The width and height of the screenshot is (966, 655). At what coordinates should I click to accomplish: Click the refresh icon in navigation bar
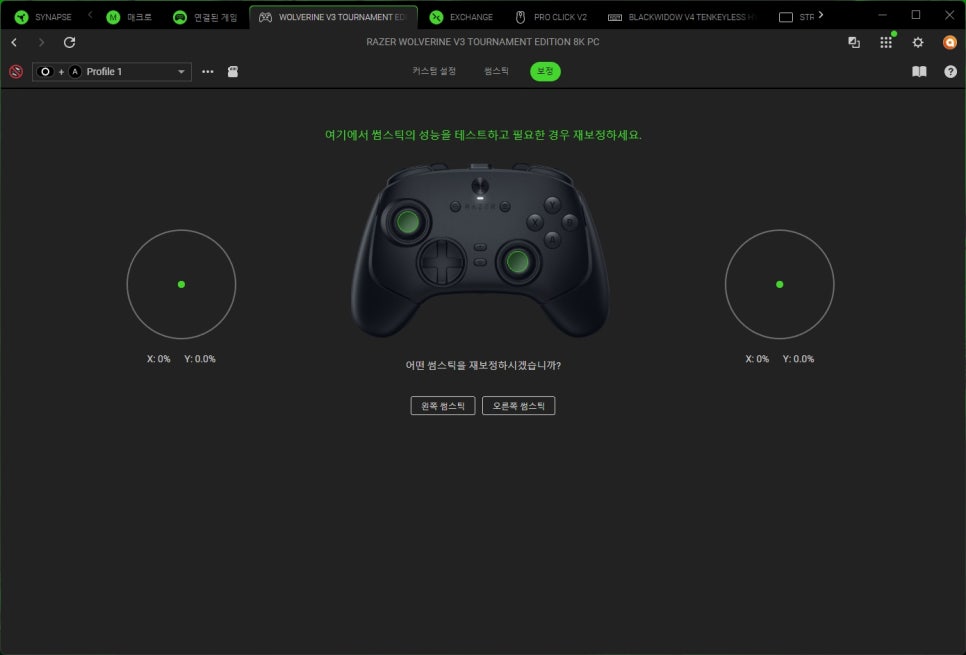pyautogui.click(x=70, y=42)
